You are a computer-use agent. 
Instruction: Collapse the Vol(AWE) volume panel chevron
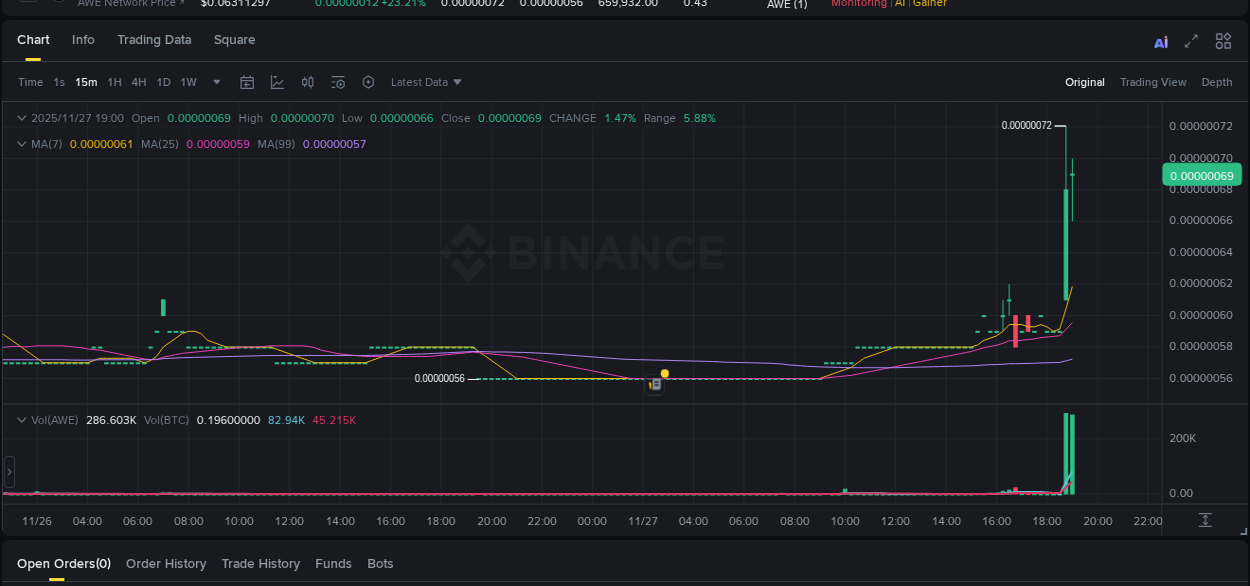point(21,420)
